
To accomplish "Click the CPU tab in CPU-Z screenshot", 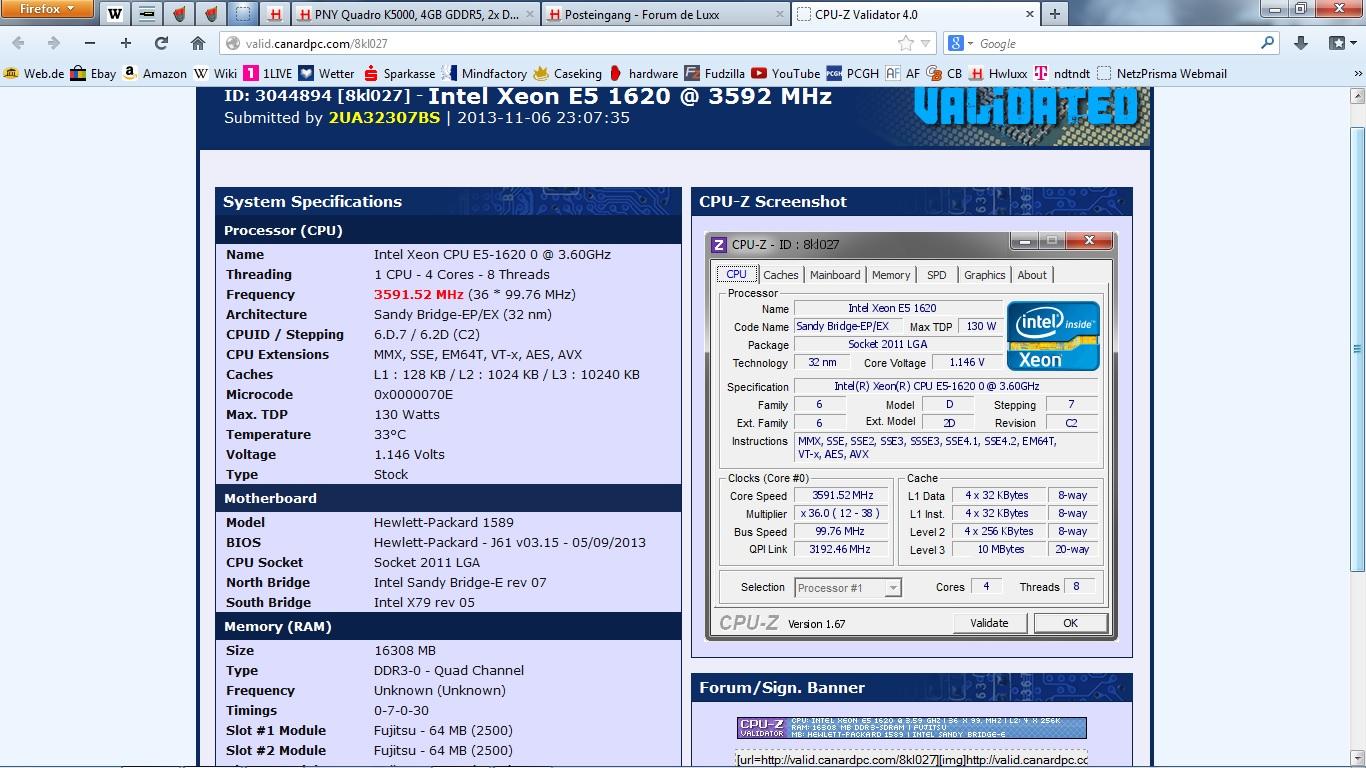I will click(x=736, y=274).
